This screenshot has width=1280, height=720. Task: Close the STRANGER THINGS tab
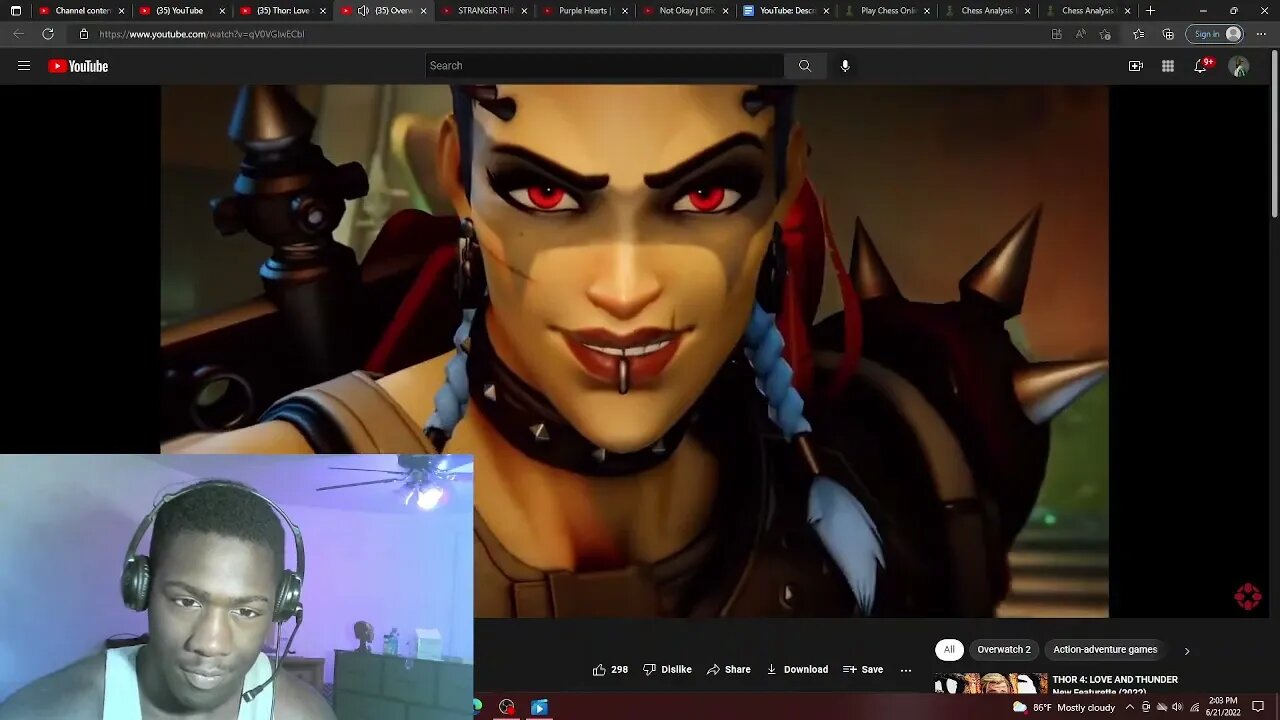pos(524,11)
